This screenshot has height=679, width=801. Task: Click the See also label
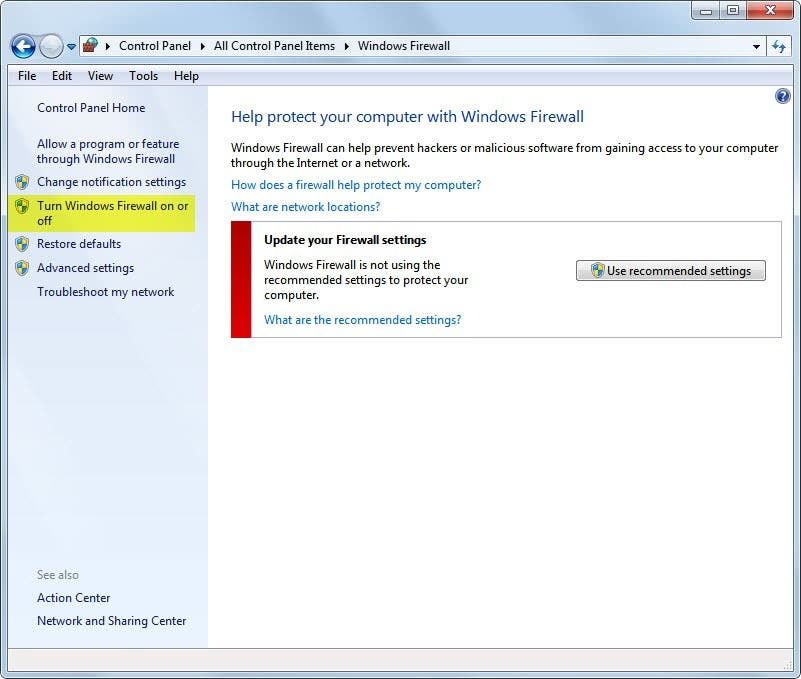pyautogui.click(x=58, y=575)
